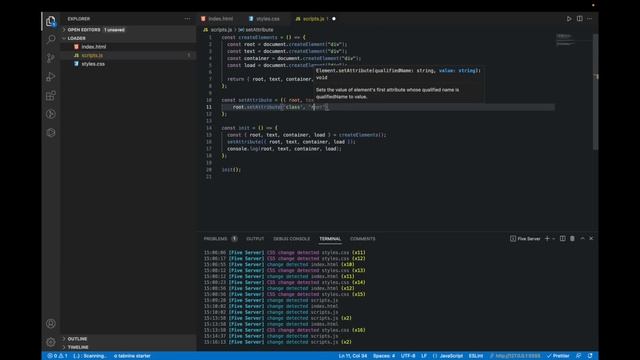Open the Explorer view in activity bar

click(x=51, y=21)
